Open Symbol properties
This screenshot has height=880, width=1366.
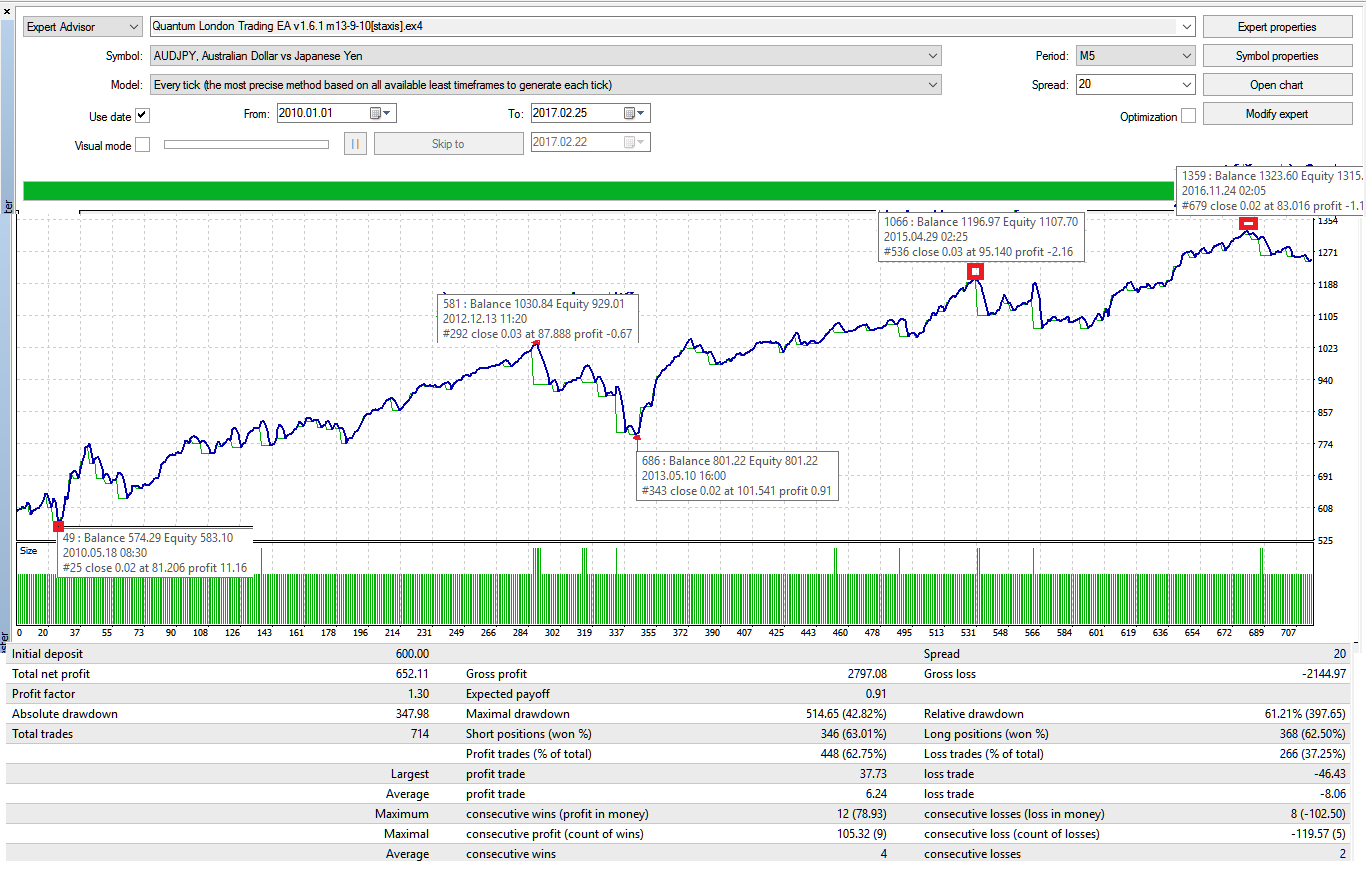pos(1277,56)
